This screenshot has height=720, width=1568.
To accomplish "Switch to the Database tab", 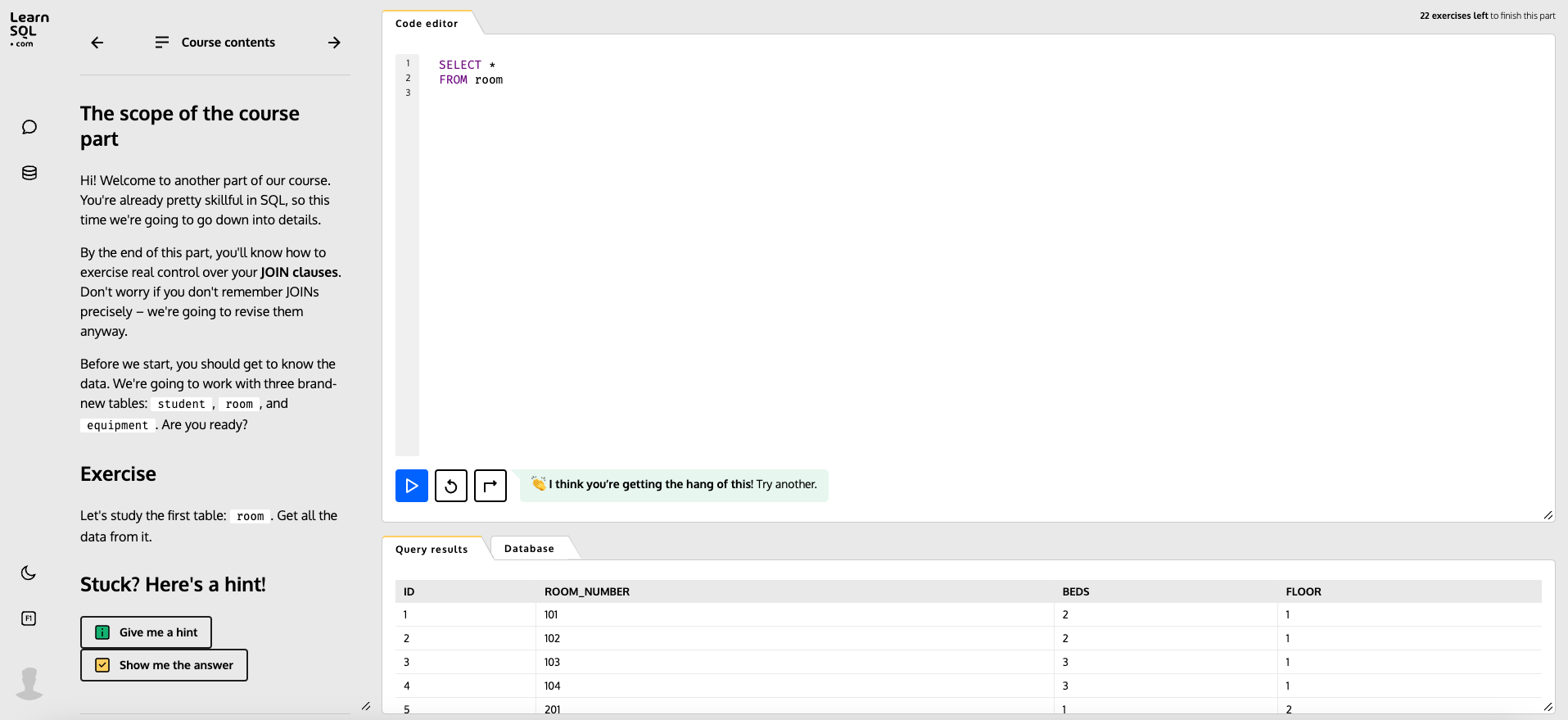I will 529,548.
